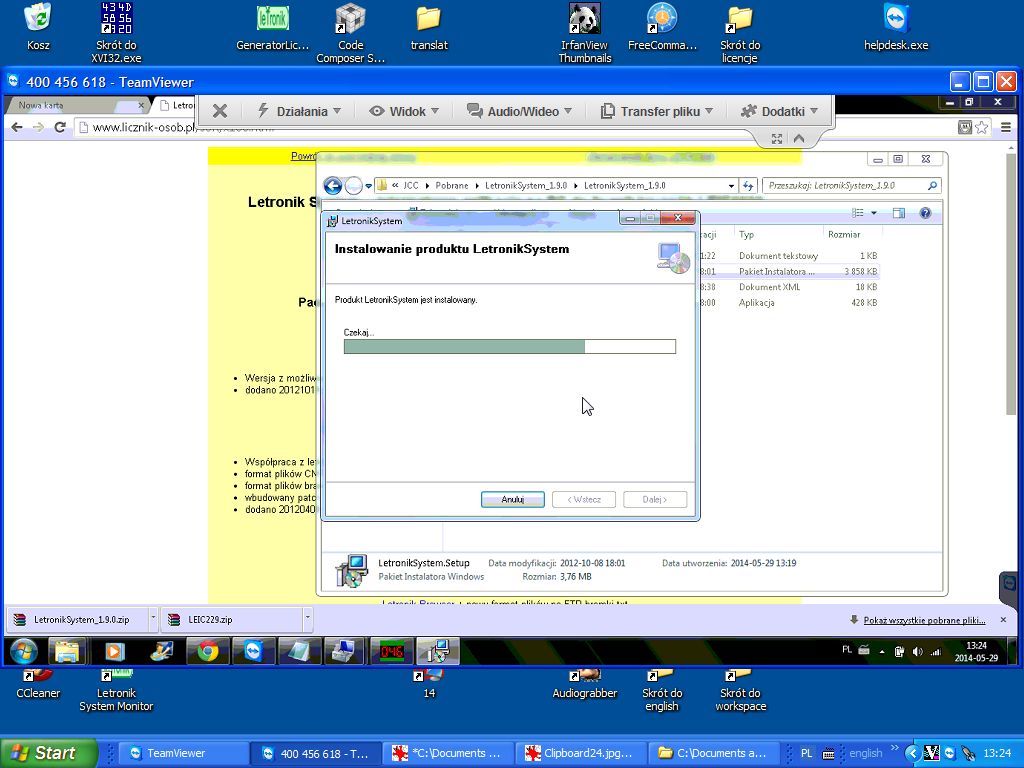The width and height of the screenshot is (1024, 768).
Task: Open the Transfer pliku menu
Action: click(657, 111)
